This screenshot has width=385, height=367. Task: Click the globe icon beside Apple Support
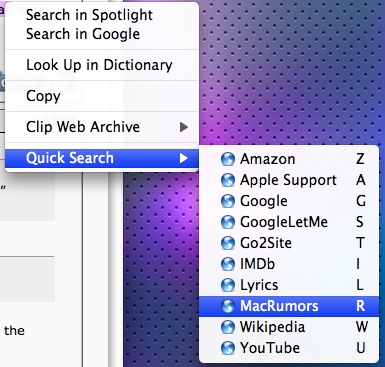click(x=228, y=180)
